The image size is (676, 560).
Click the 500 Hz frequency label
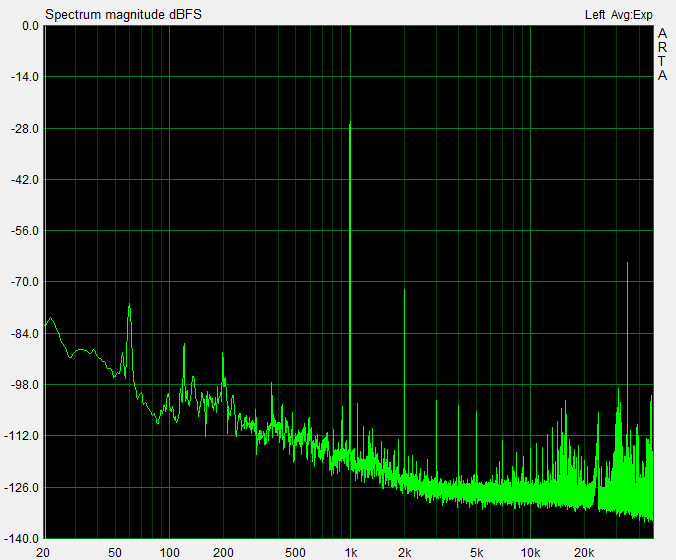[295, 553]
